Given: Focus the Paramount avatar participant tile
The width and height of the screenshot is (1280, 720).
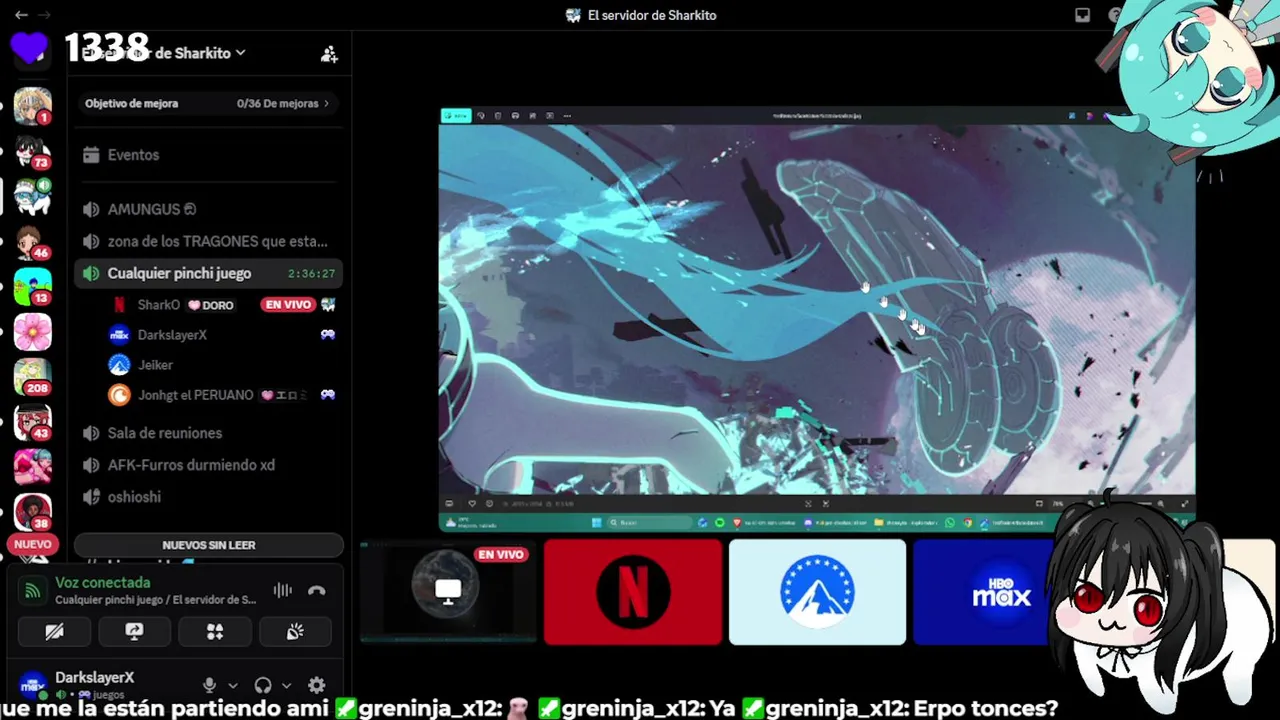Looking at the screenshot, I should coord(817,592).
